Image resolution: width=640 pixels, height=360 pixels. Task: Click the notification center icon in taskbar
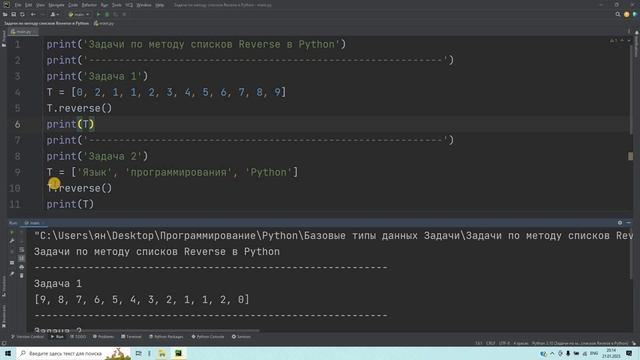click(629, 353)
